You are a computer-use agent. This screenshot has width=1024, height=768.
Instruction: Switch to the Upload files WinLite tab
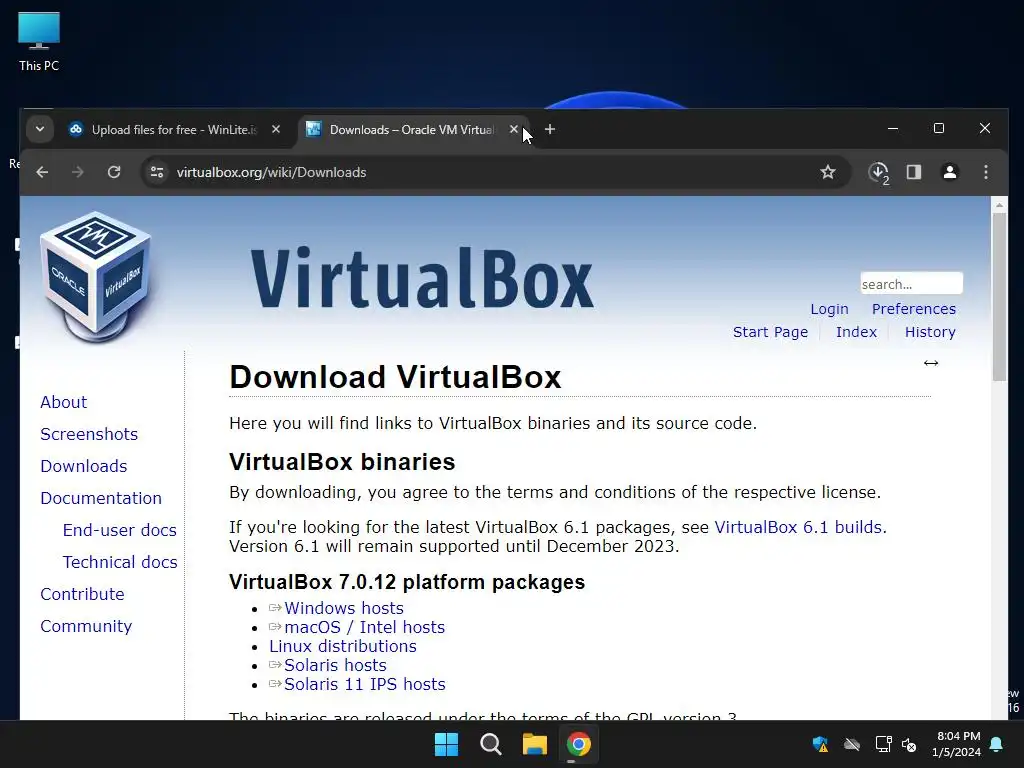pyautogui.click(x=174, y=129)
